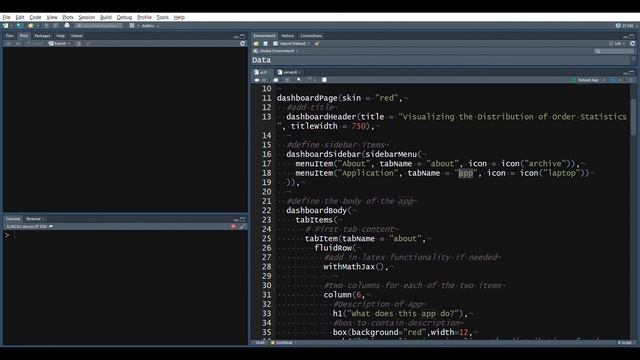Switch to the Terminal tab

33,219
